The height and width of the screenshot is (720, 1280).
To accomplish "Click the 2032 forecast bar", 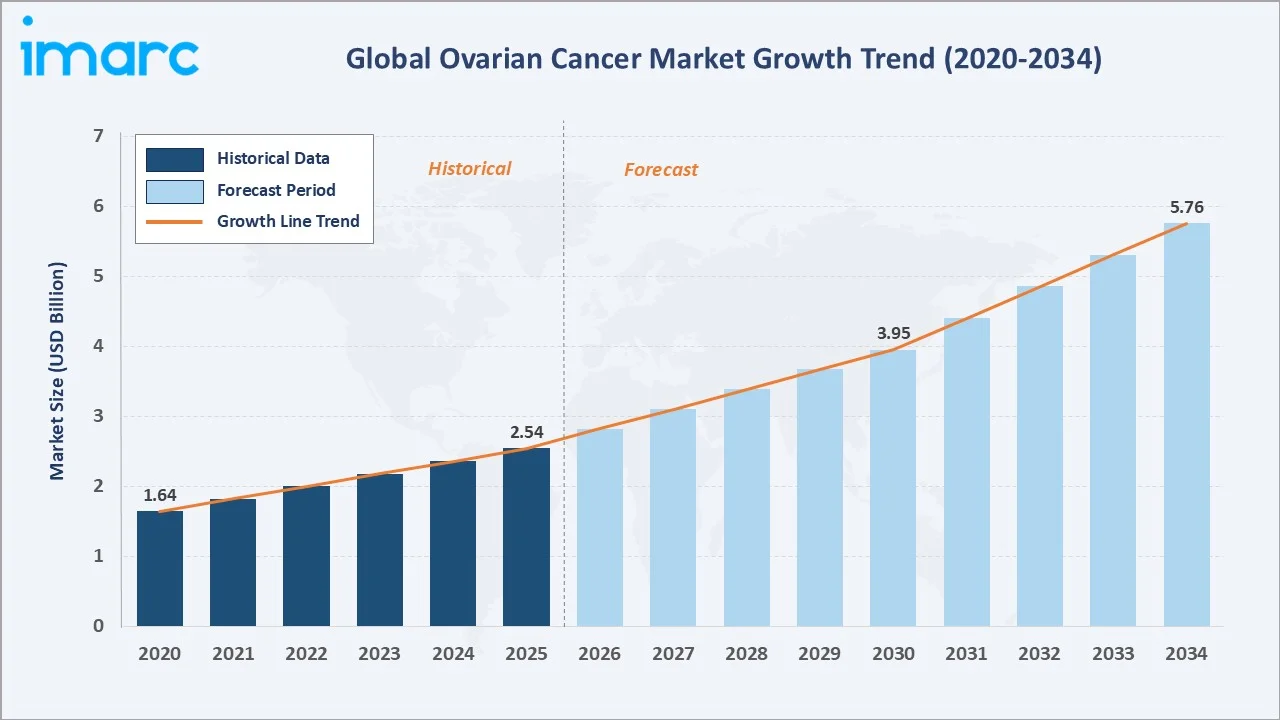I will 1040,456.
